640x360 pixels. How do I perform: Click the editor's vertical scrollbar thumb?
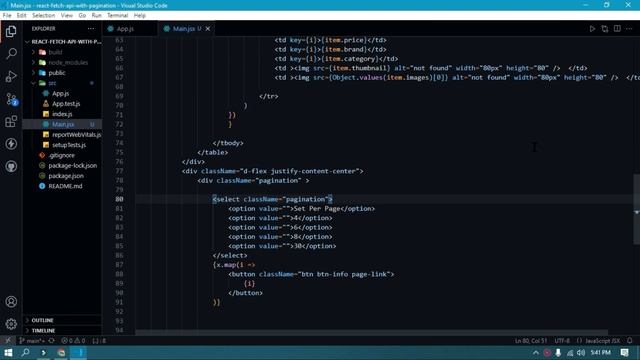click(636, 209)
